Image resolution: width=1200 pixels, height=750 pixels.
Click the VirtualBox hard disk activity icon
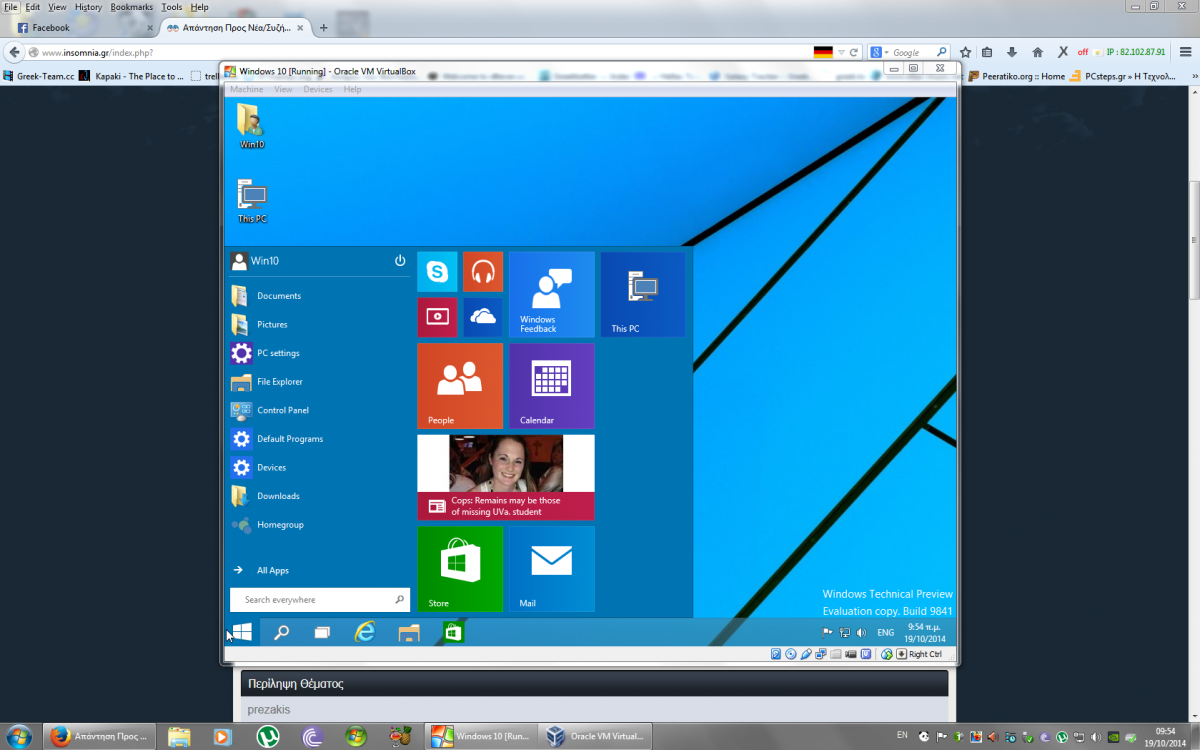[776, 655]
